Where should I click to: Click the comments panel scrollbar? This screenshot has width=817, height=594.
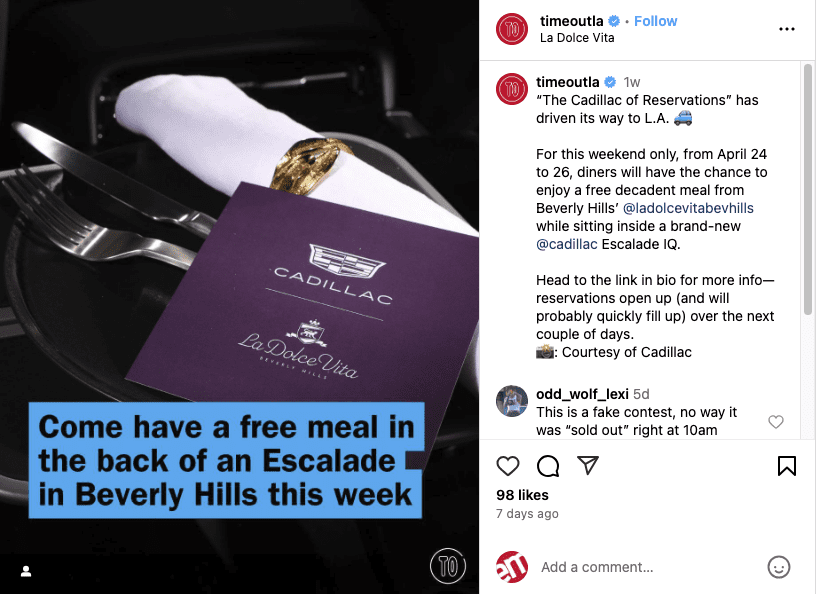(808, 190)
